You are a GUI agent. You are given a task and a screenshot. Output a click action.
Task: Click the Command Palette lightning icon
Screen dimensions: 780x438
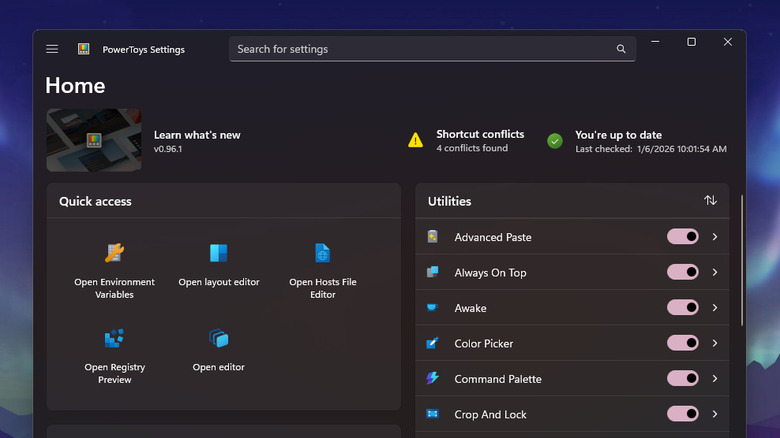point(432,378)
